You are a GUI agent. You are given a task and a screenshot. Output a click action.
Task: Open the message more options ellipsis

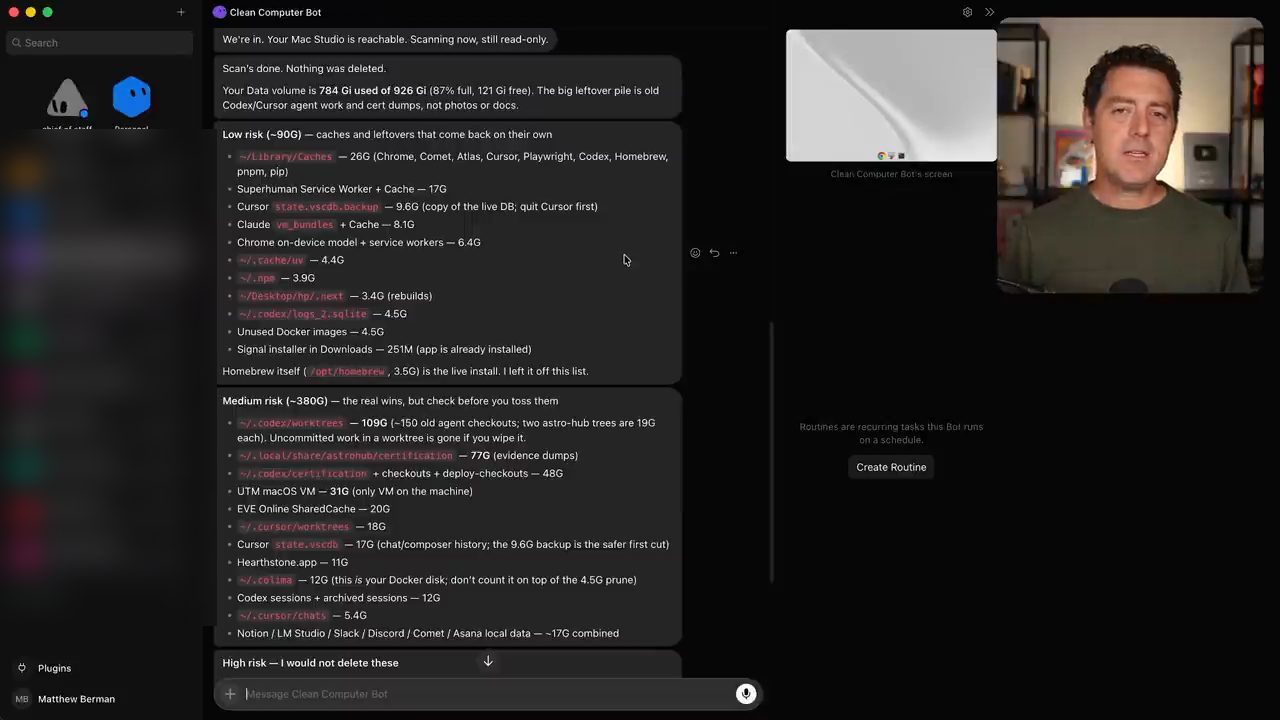coord(733,253)
